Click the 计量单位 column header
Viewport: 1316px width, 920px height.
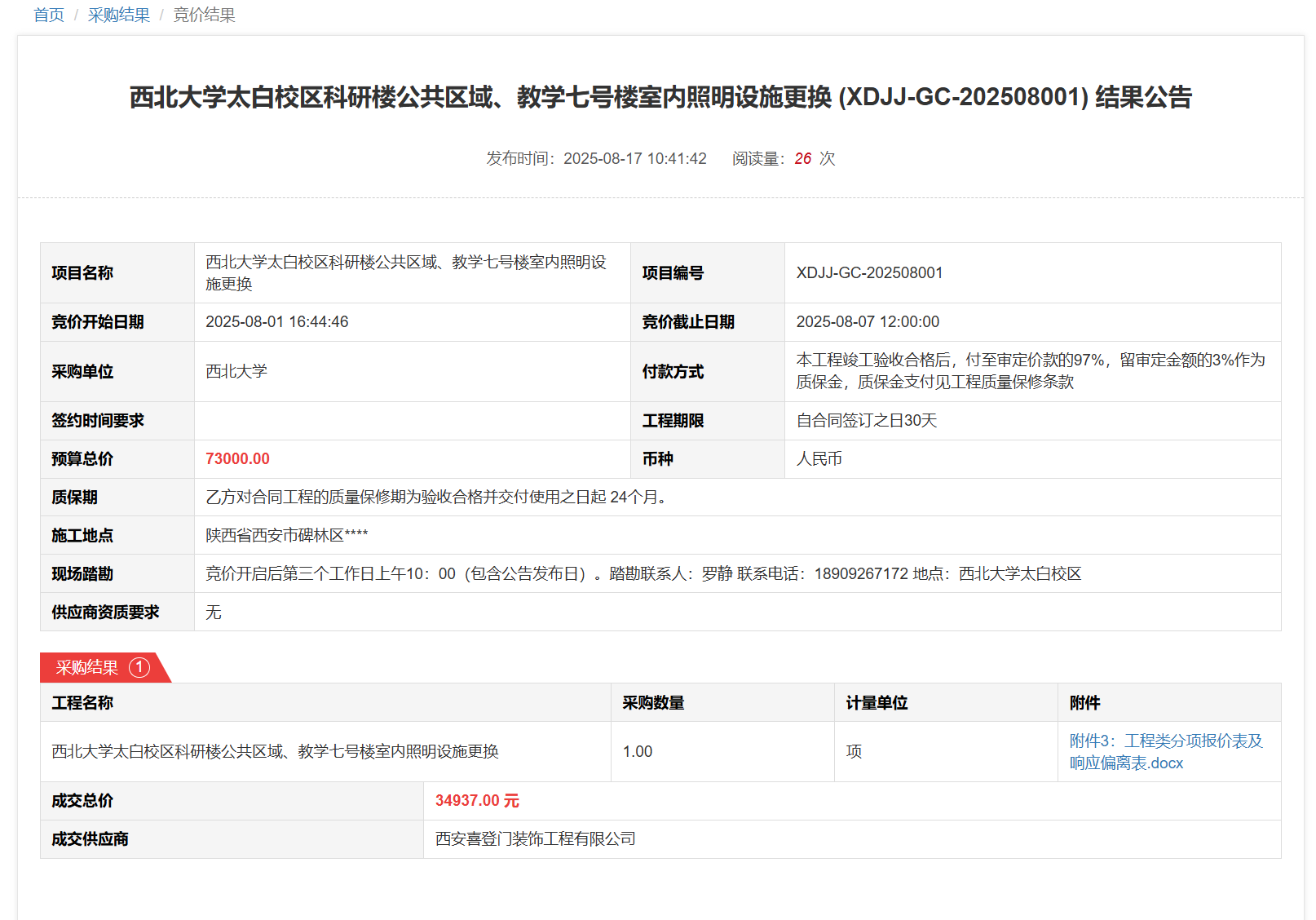pyautogui.click(x=877, y=703)
